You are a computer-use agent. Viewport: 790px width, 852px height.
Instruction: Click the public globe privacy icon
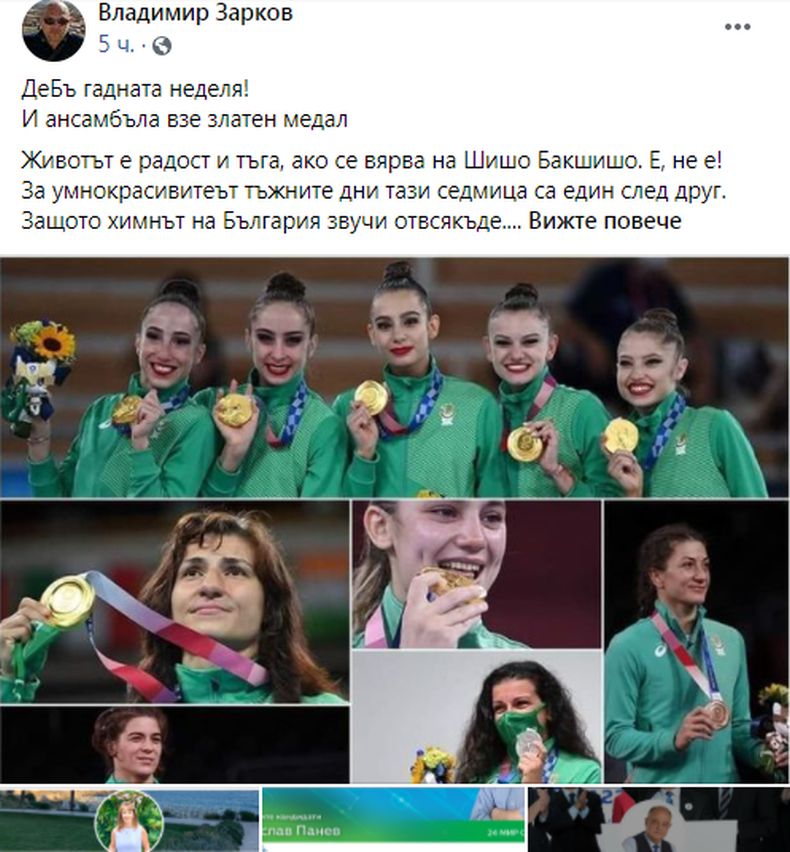[161, 46]
